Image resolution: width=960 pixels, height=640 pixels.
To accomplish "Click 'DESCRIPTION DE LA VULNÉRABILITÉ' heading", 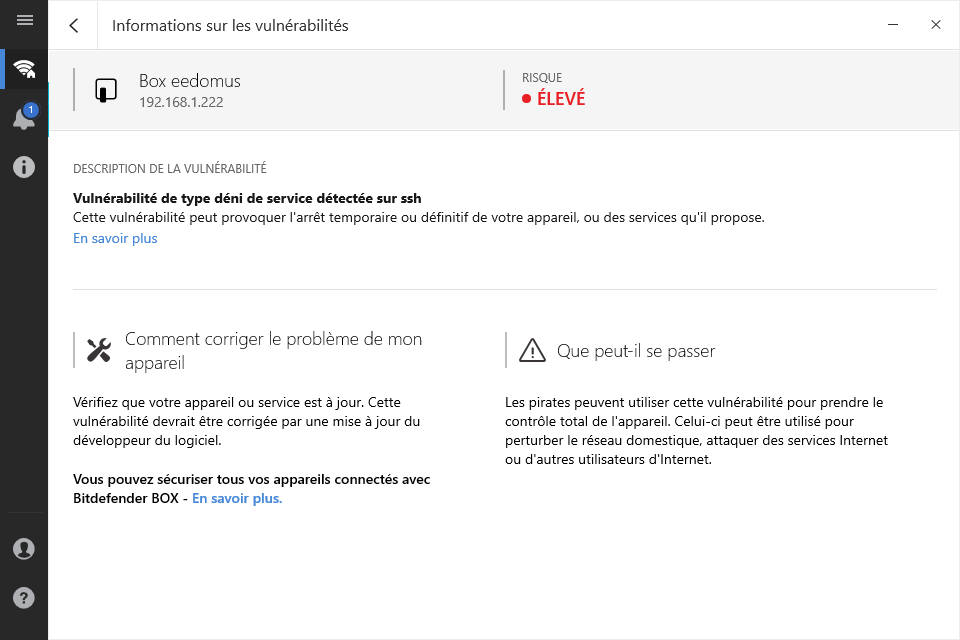I will tap(170, 168).
